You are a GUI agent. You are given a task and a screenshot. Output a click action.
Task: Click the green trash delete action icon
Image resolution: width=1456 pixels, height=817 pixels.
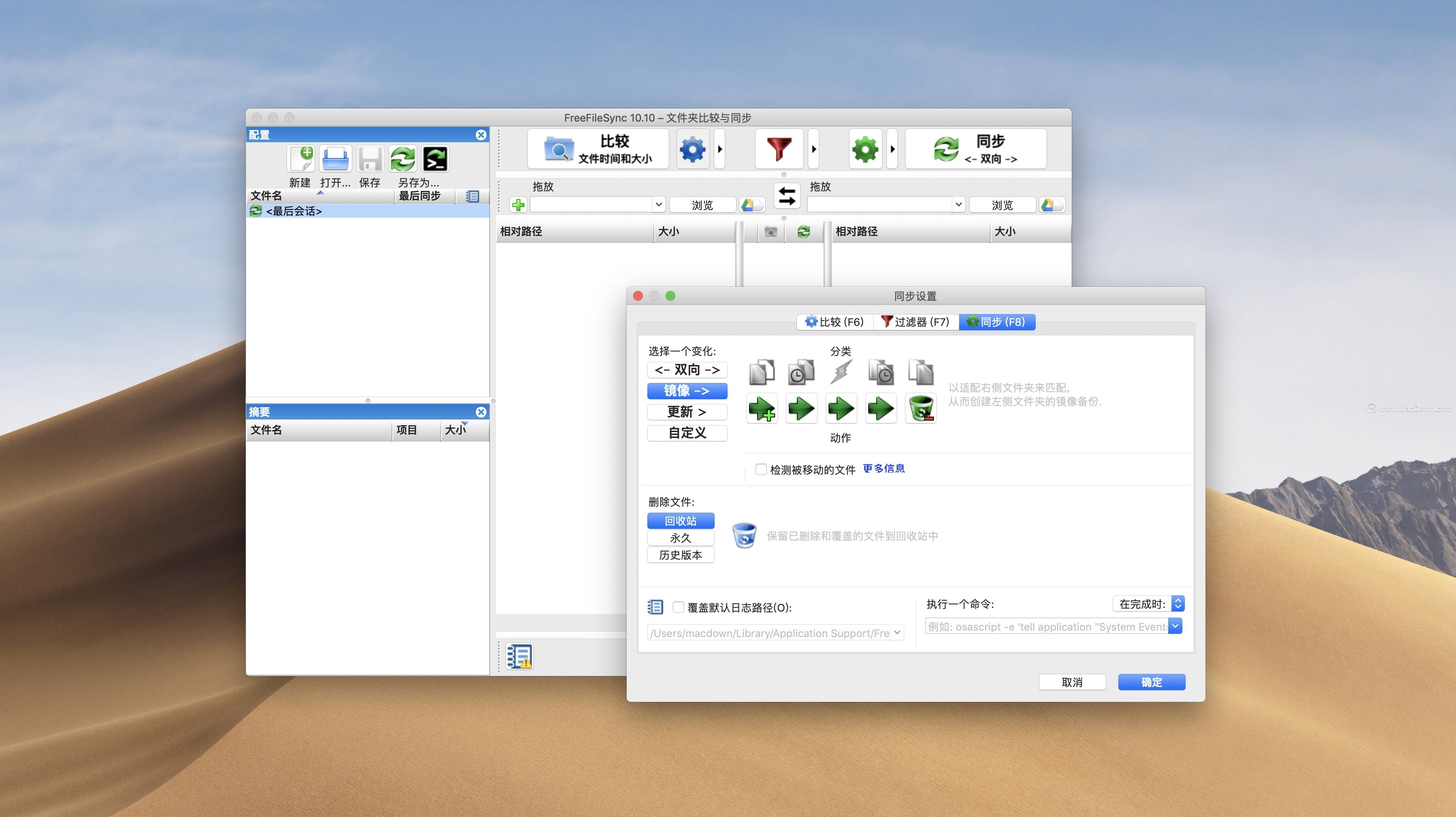pyautogui.click(x=921, y=408)
